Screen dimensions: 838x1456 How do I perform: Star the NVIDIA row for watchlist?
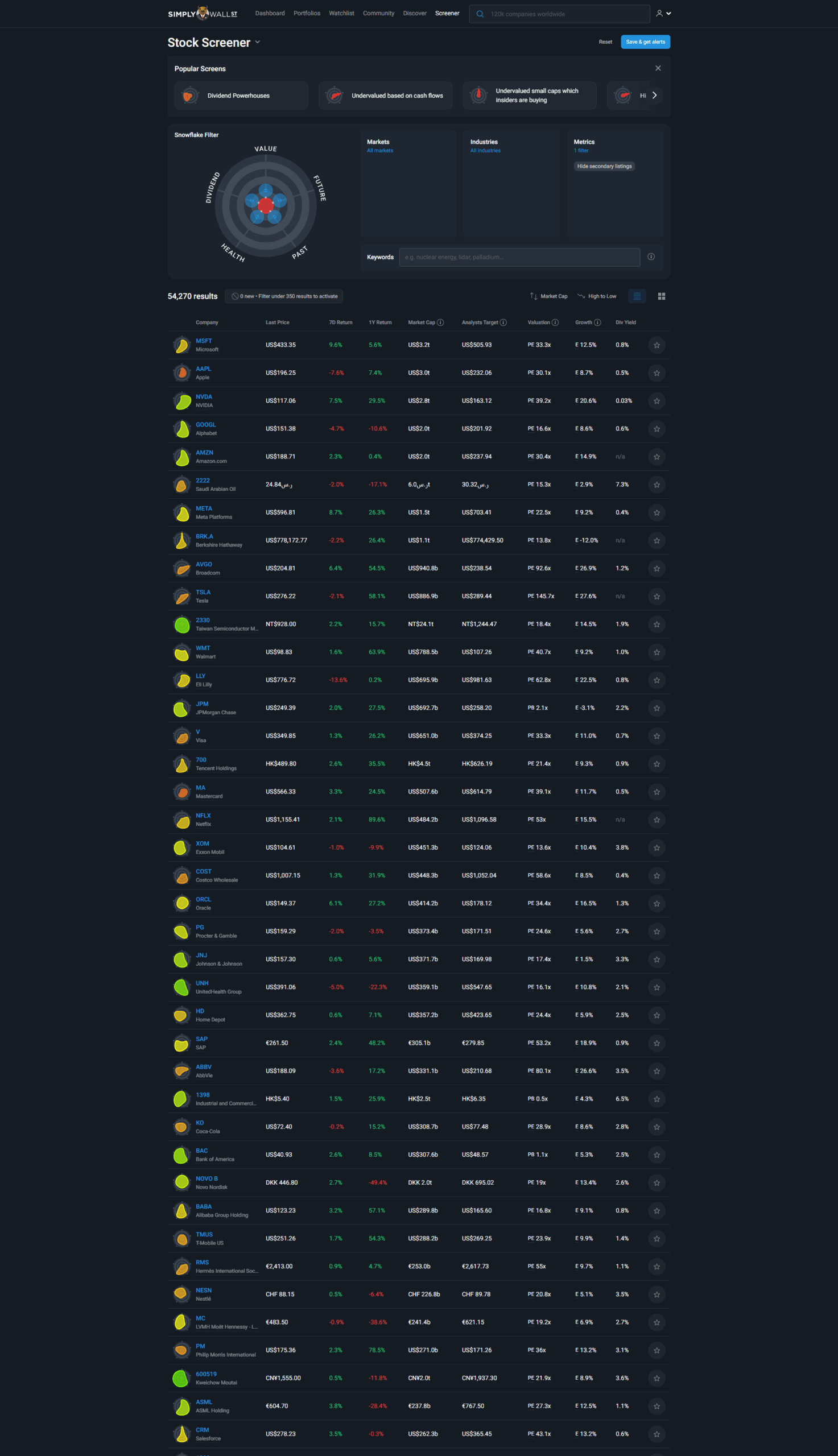[656, 400]
